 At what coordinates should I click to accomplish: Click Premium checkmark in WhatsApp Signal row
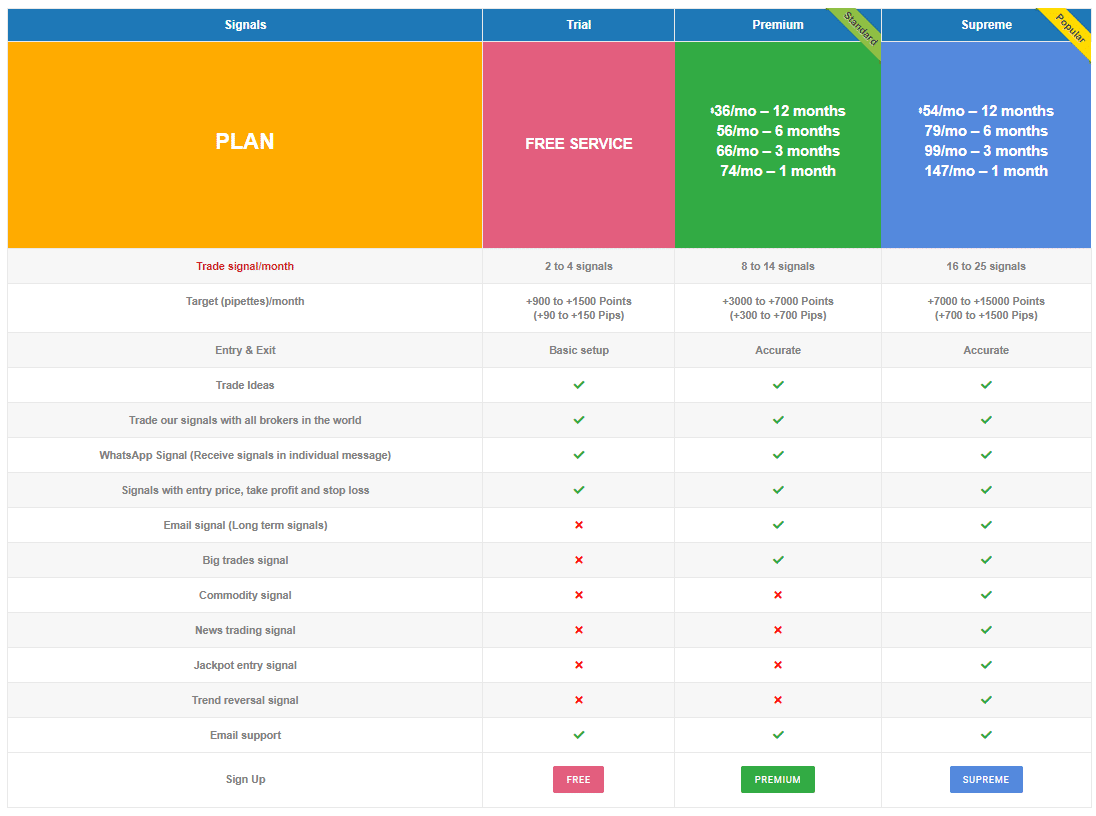tap(778, 455)
